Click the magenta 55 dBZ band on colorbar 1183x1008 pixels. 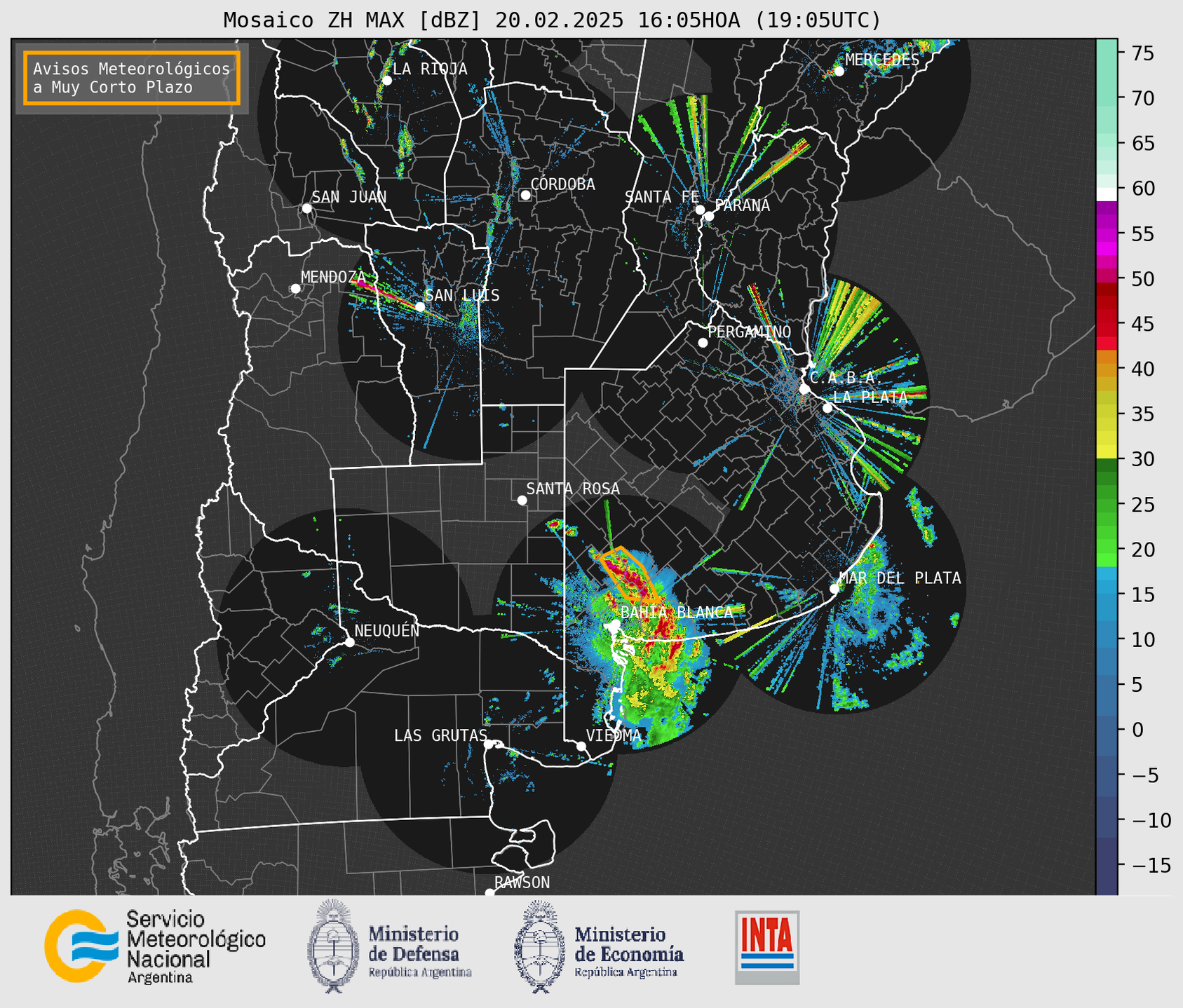[1107, 233]
